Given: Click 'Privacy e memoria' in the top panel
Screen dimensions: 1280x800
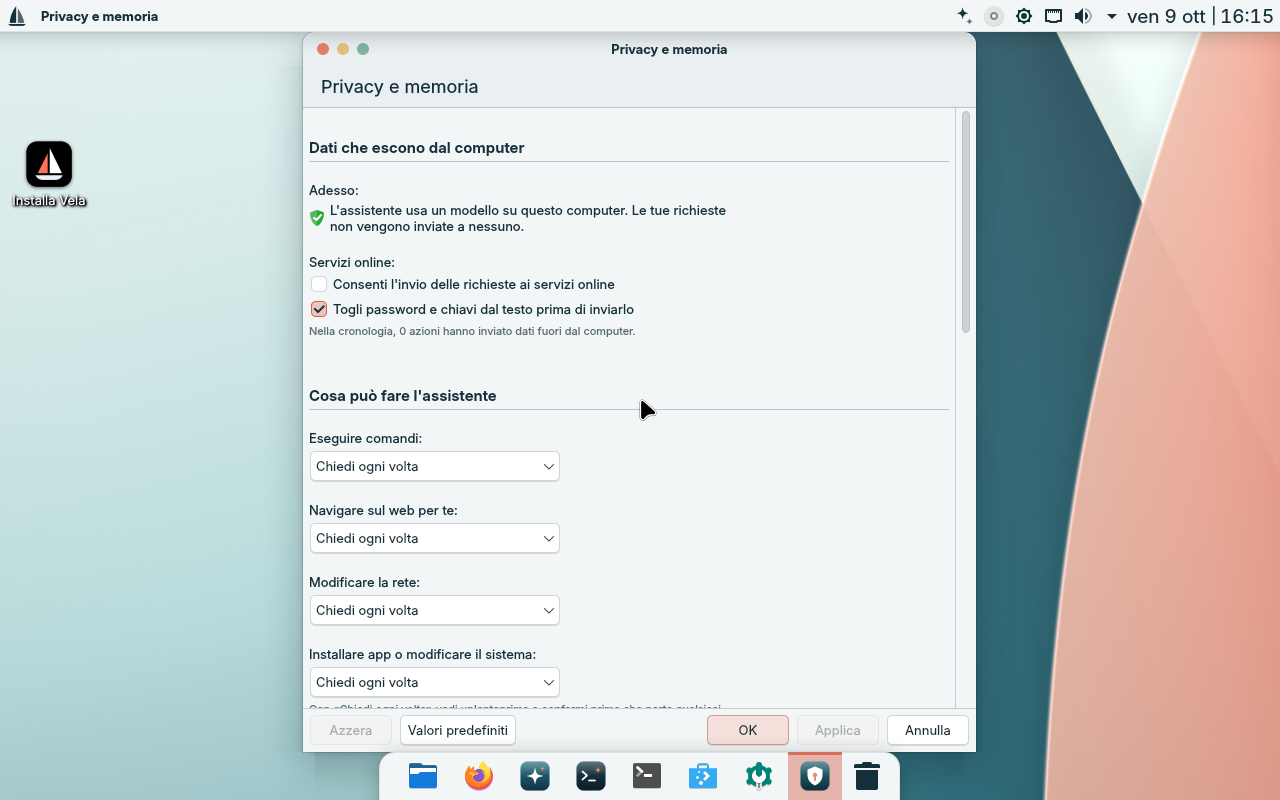Looking at the screenshot, I should [99, 16].
